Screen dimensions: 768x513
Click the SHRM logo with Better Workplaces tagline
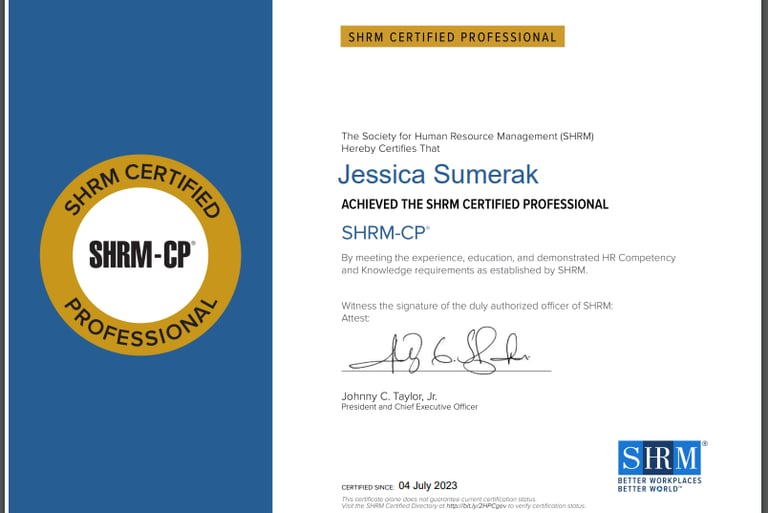tap(662, 466)
